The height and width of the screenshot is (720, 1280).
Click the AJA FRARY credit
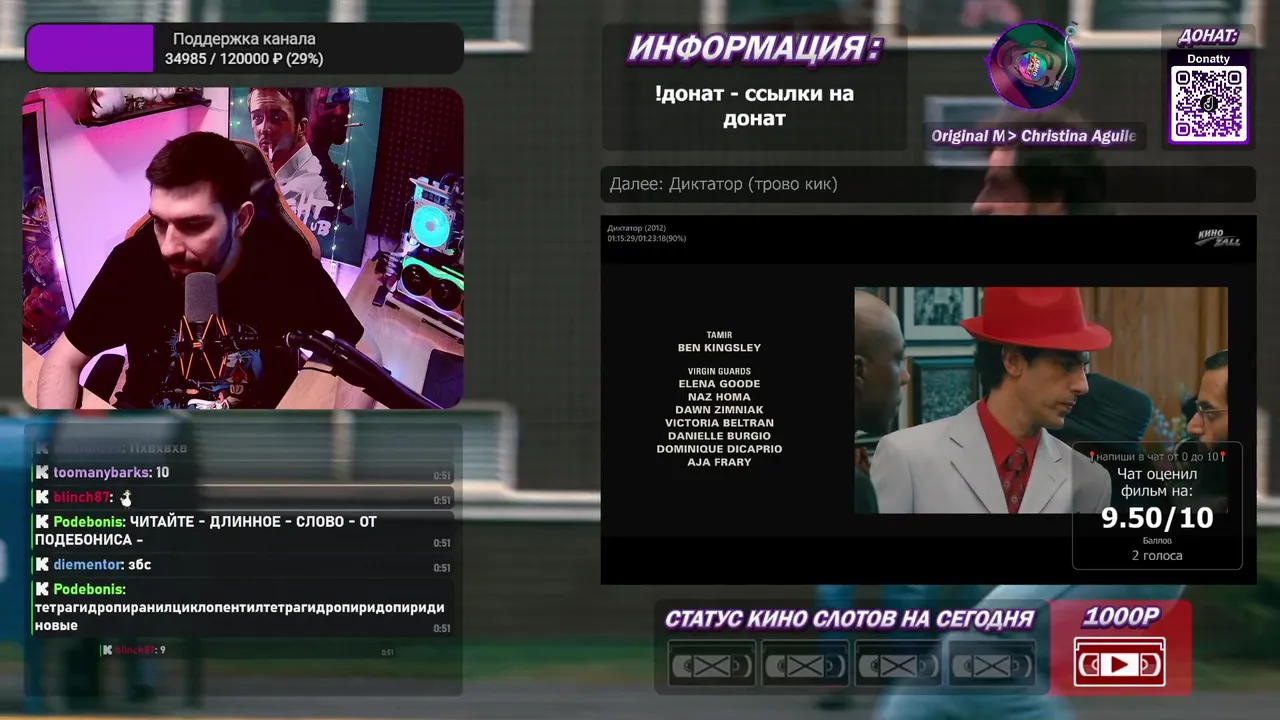pos(719,462)
